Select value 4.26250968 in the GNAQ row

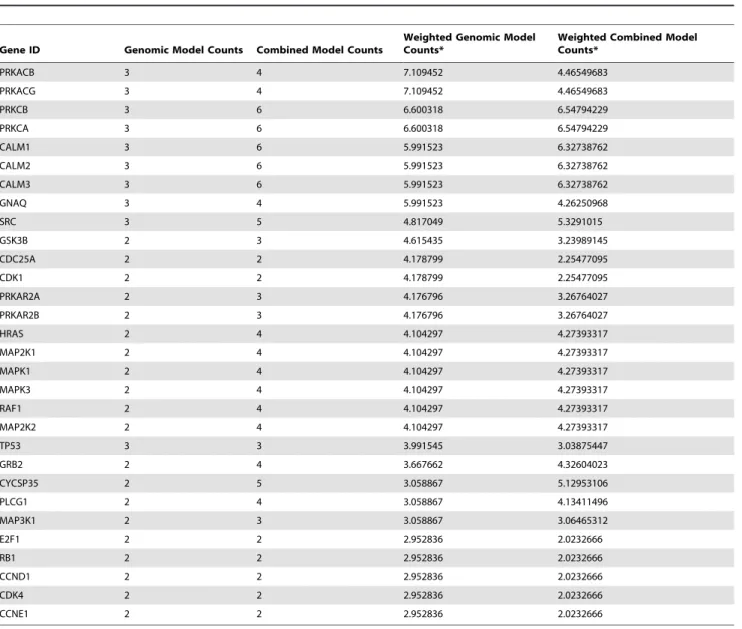point(583,203)
